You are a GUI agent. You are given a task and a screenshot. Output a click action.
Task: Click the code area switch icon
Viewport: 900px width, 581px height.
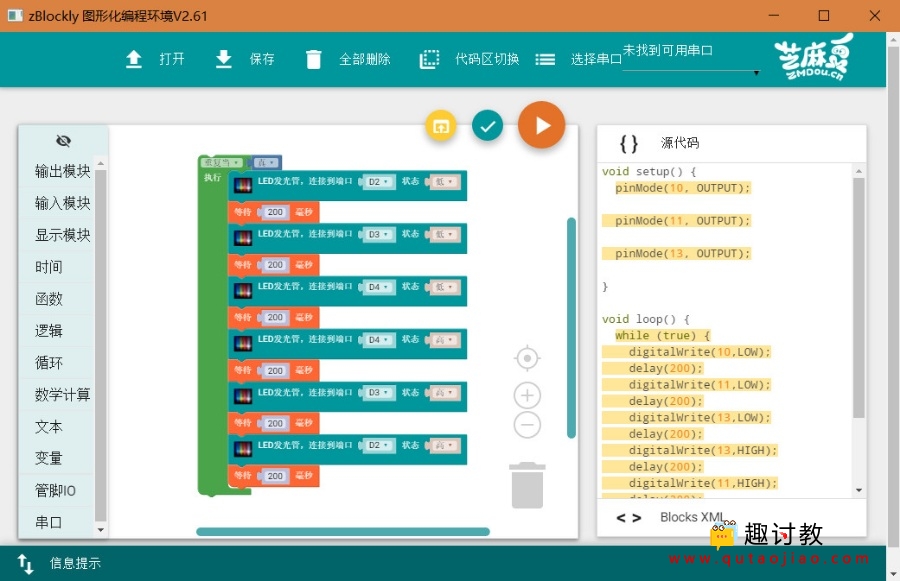pos(429,59)
